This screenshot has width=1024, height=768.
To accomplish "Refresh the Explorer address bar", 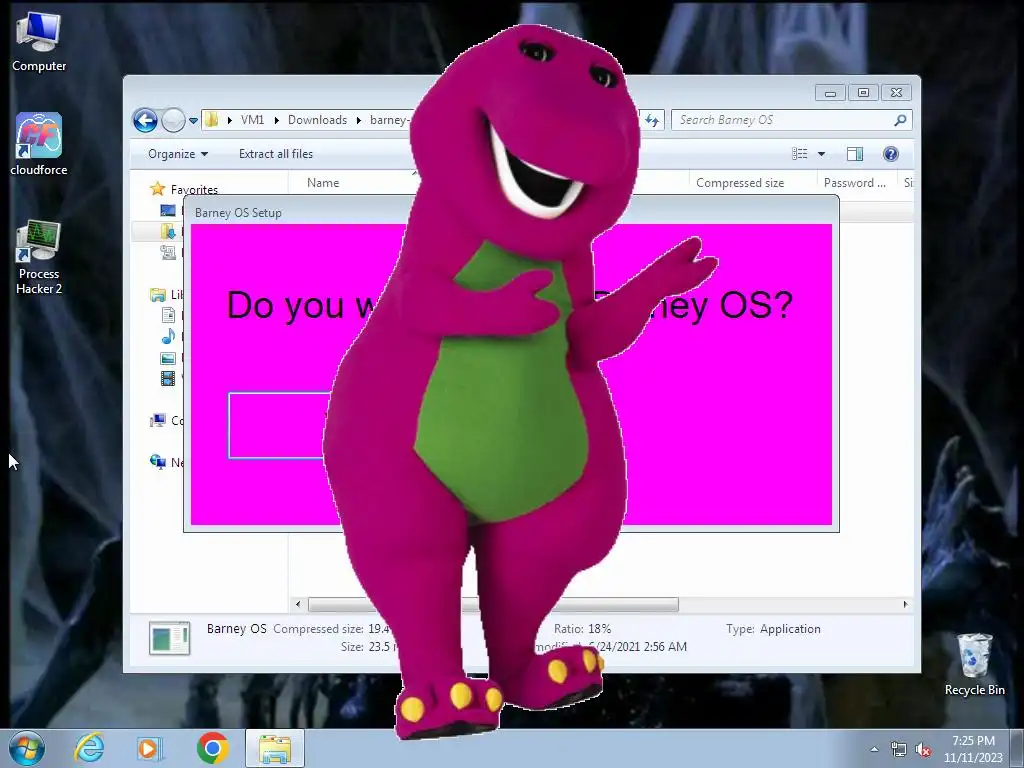I will pos(652,120).
